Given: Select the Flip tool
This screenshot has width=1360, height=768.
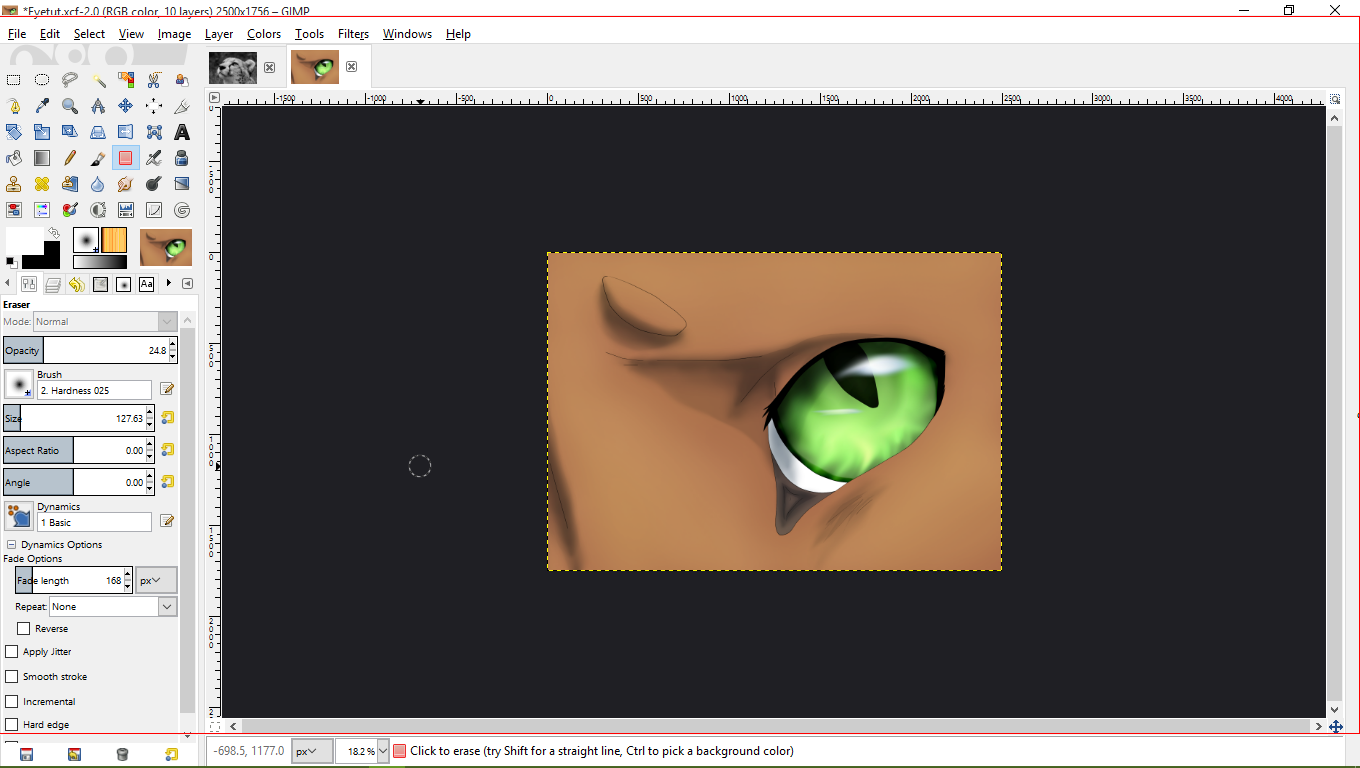Looking at the screenshot, I should 126,132.
